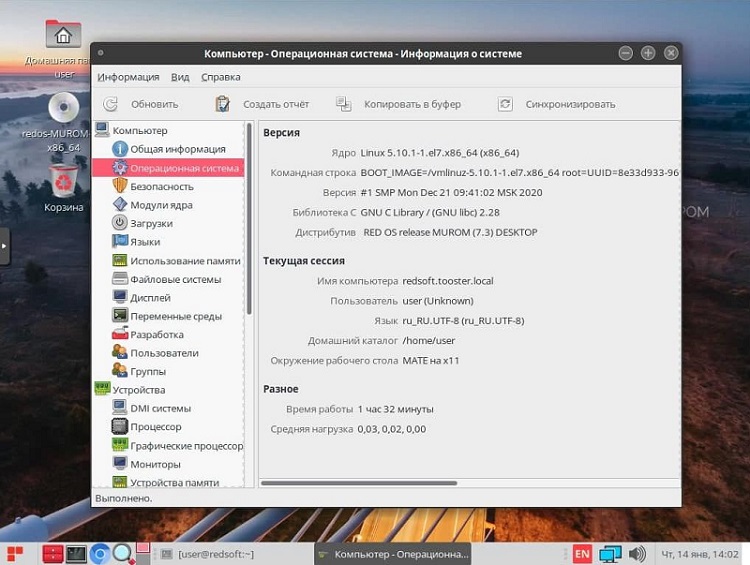
Task: Click the Обновить refresh toolbar icon
Action: click(x=111, y=104)
